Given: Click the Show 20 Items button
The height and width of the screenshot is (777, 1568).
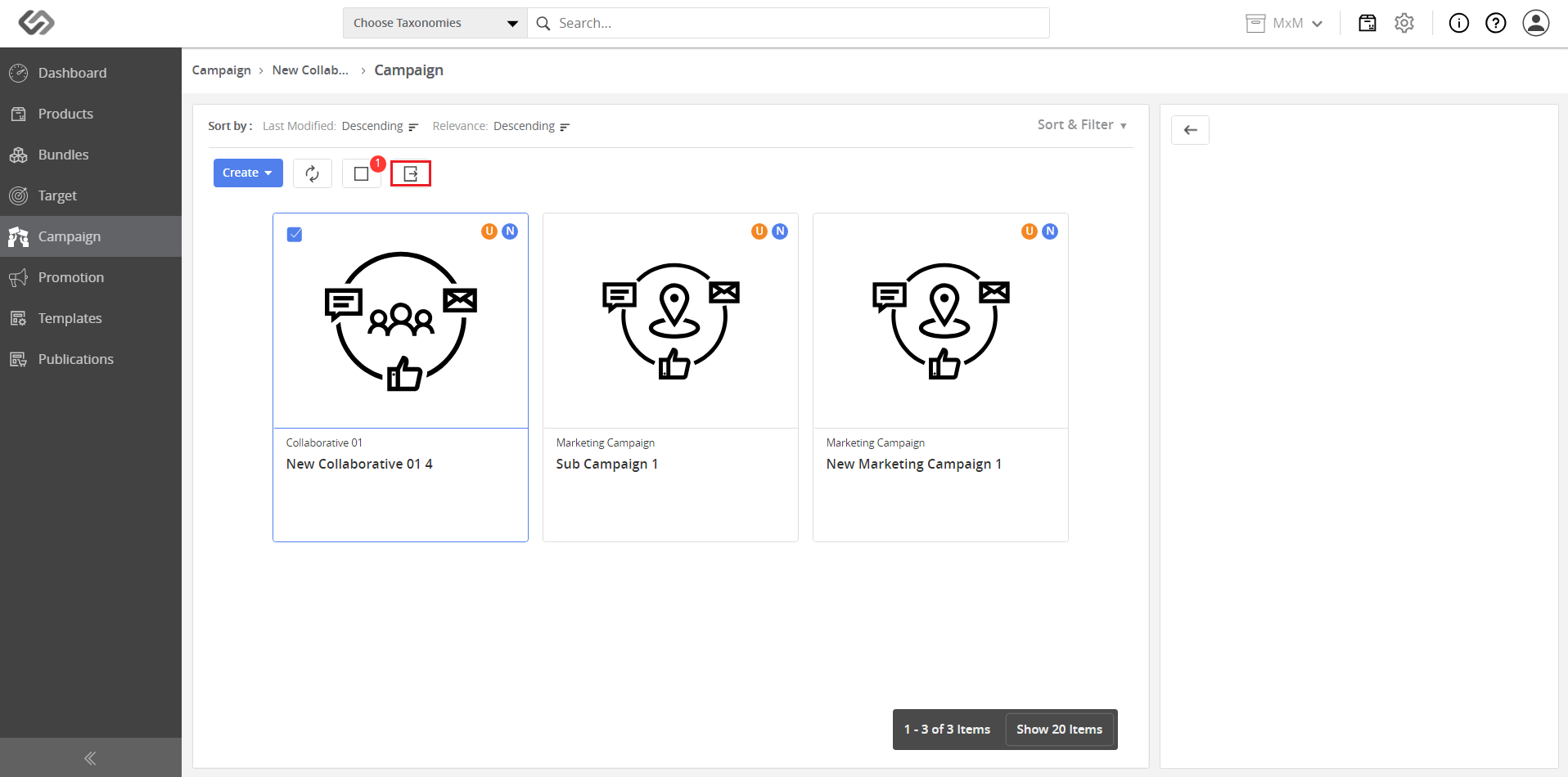Looking at the screenshot, I should (x=1059, y=730).
